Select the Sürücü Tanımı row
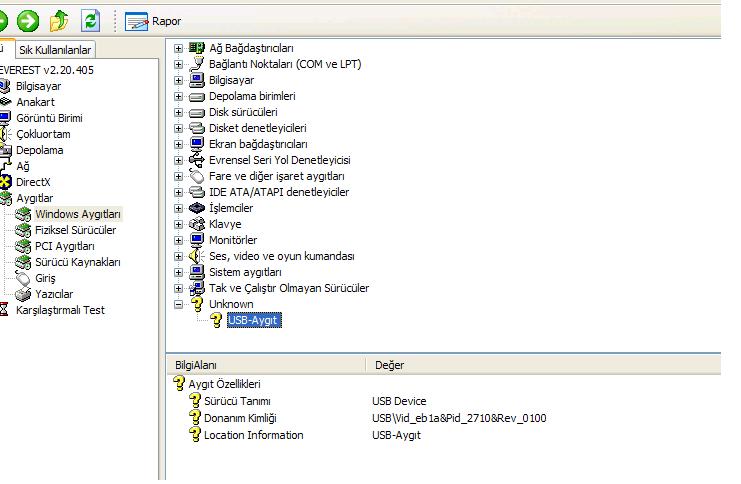 [237, 401]
